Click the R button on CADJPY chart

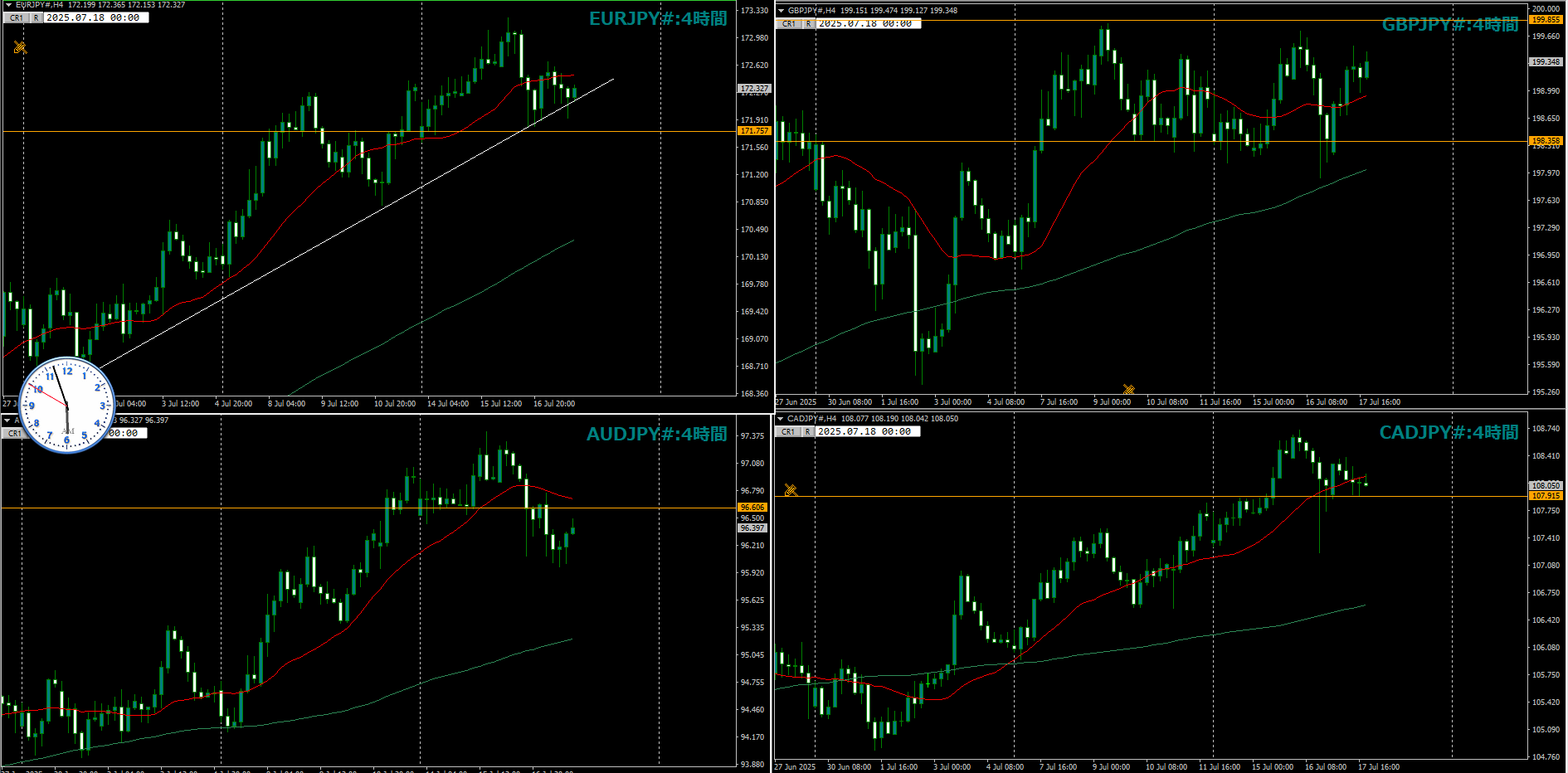(807, 431)
